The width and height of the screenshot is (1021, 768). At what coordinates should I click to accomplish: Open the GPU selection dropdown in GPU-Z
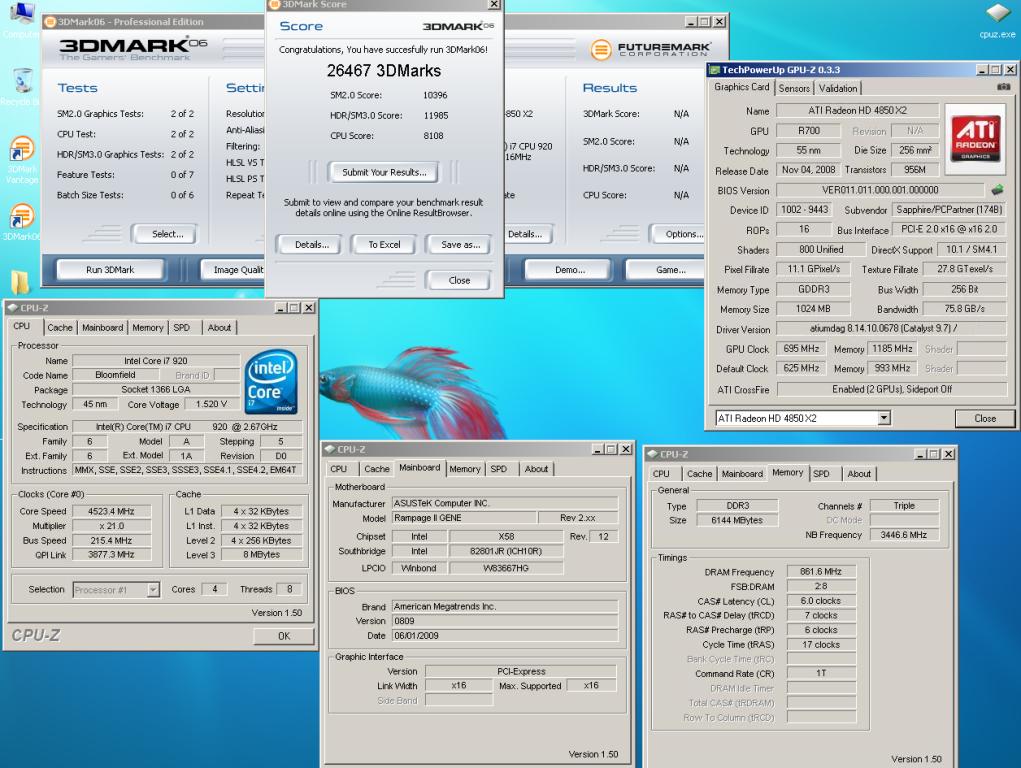[884, 418]
